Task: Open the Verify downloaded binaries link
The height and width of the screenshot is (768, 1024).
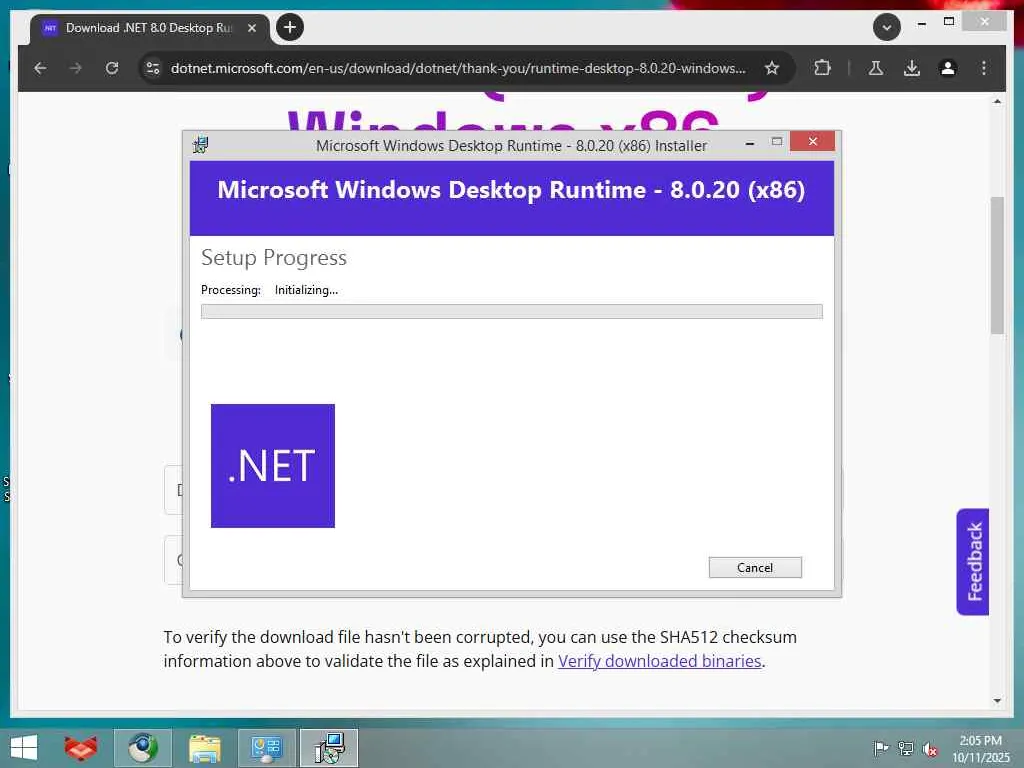Action: (660, 661)
